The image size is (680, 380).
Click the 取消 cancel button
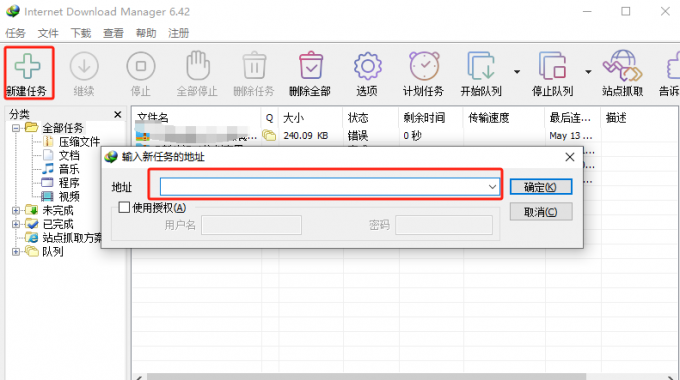click(541, 212)
